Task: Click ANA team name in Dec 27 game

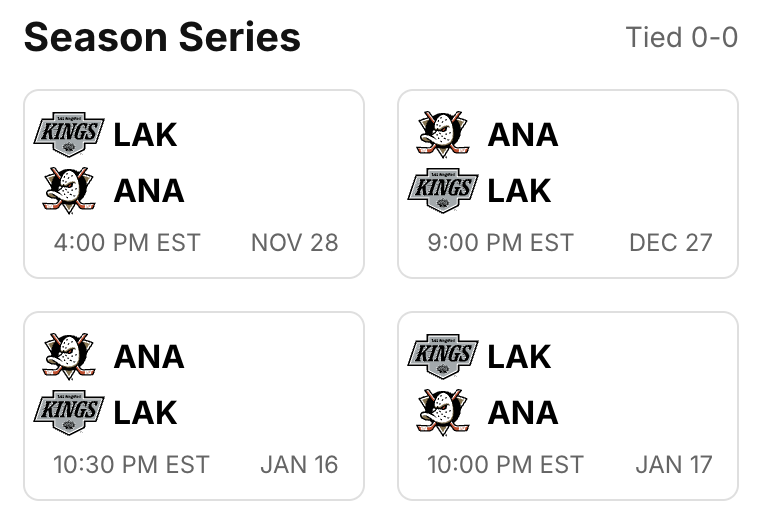Action: (522, 134)
